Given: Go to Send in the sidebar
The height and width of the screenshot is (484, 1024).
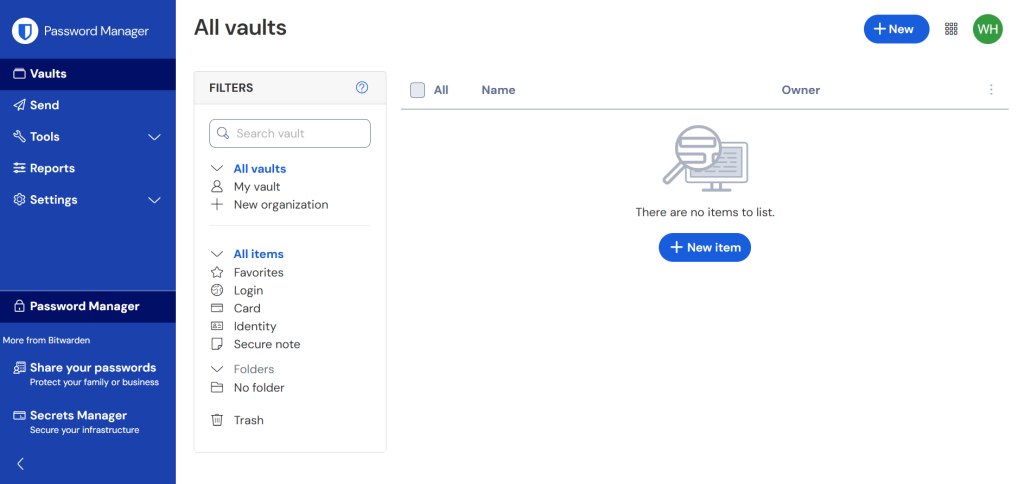Looking at the screenshot, I should tap(44, 105).
